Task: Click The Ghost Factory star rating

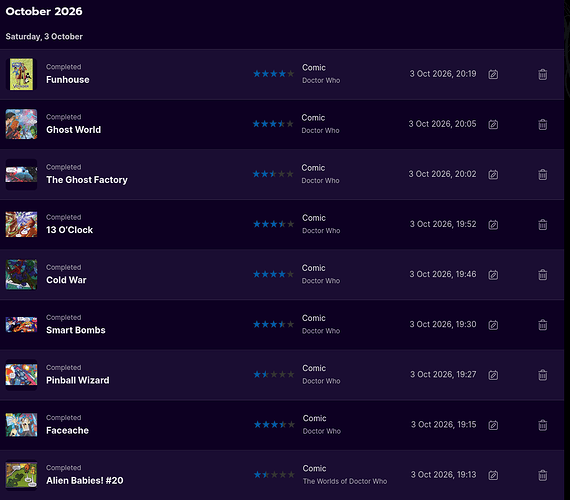Action: (273, 174)
